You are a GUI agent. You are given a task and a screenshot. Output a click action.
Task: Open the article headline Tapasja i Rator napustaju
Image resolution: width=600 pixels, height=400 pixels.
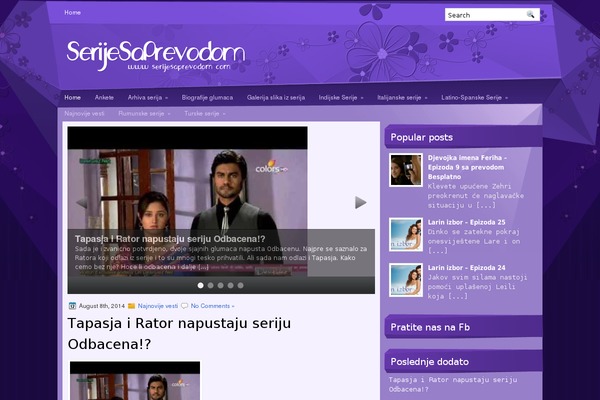coord(179,333)
